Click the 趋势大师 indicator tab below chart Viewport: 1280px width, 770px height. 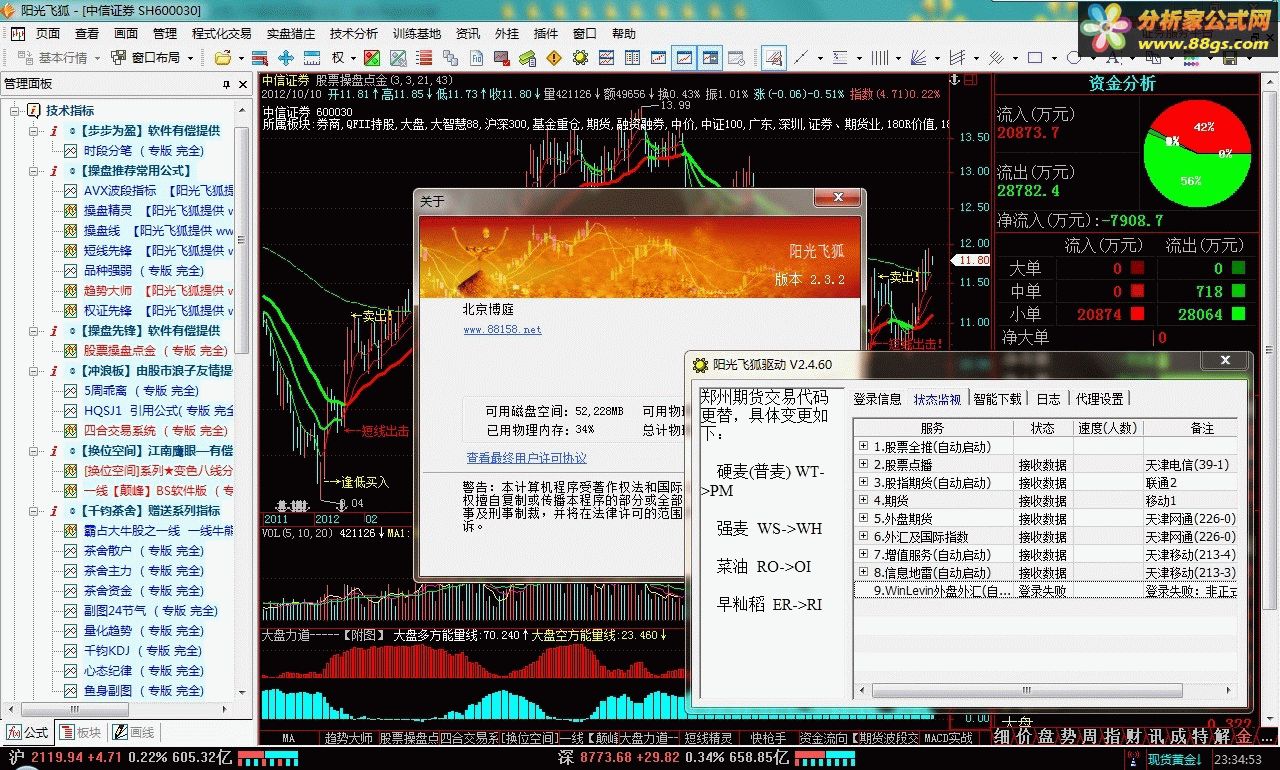pyautogui.click(x=348, y=738)
